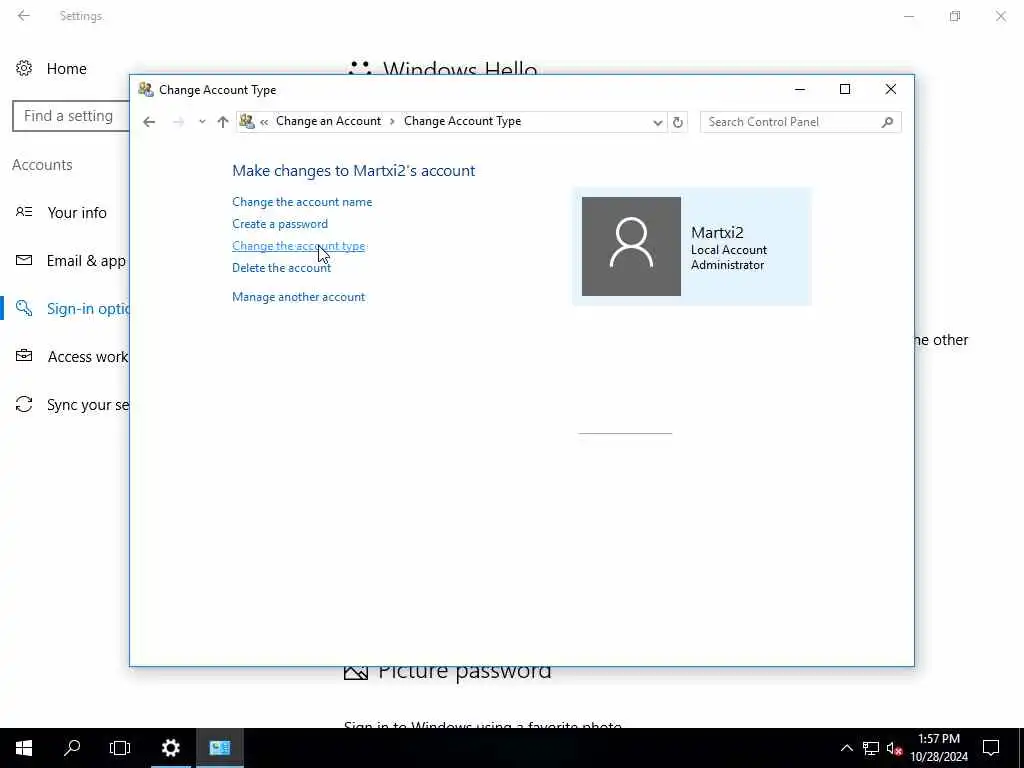Click Delete the account link
Screen dimensions: 1024x768
tap(281, 268)
